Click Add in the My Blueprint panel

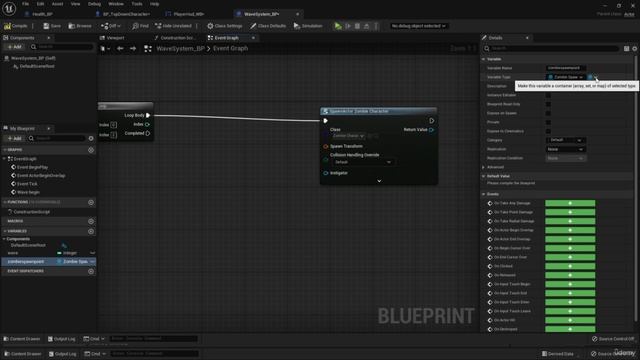14,138
